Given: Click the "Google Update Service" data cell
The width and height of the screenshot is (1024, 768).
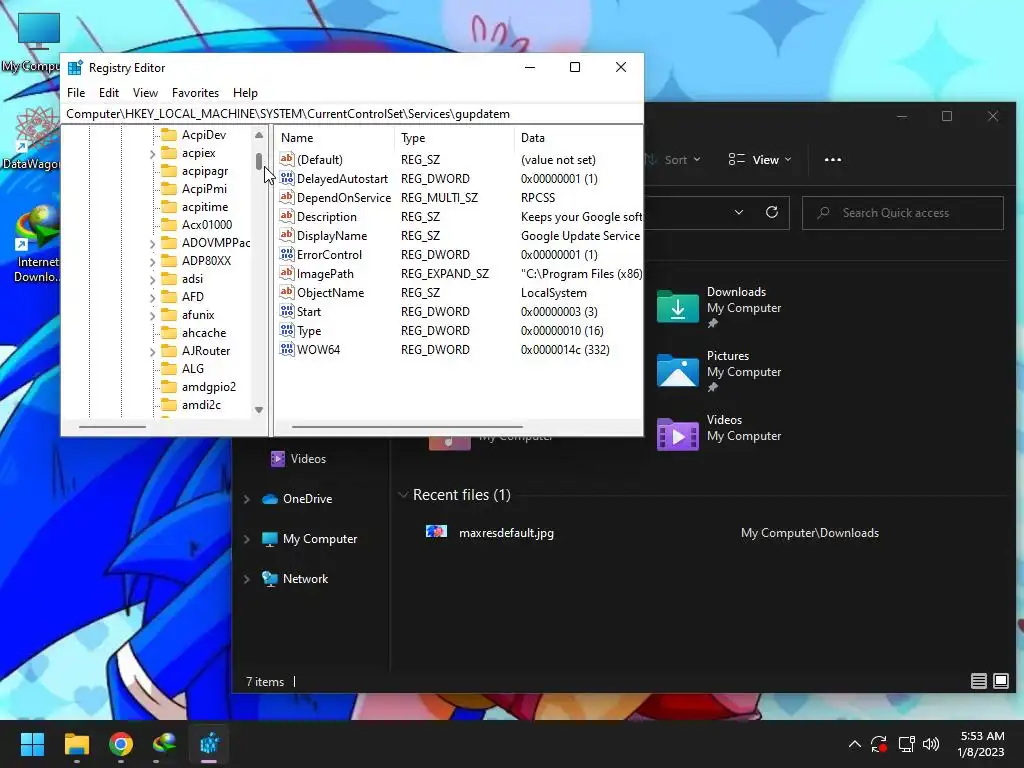Looking at the screenshot, I should pos(580,236).
